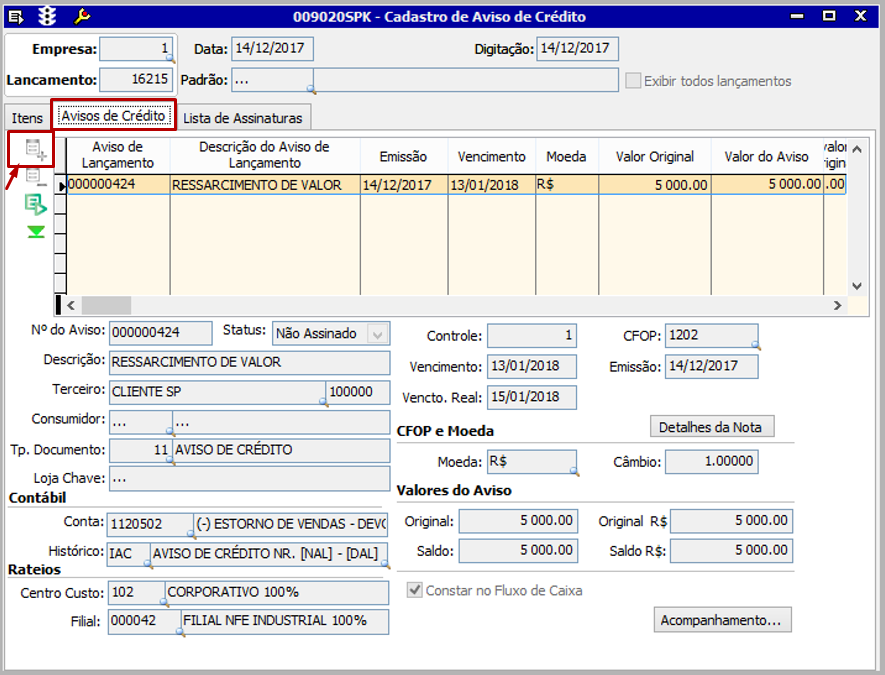Click the lookup icon on Empresa field
Screen dimensions: 885x675
169,60
